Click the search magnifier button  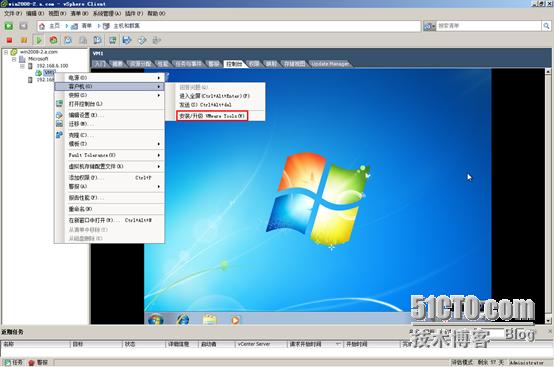[x=546, y=26]
